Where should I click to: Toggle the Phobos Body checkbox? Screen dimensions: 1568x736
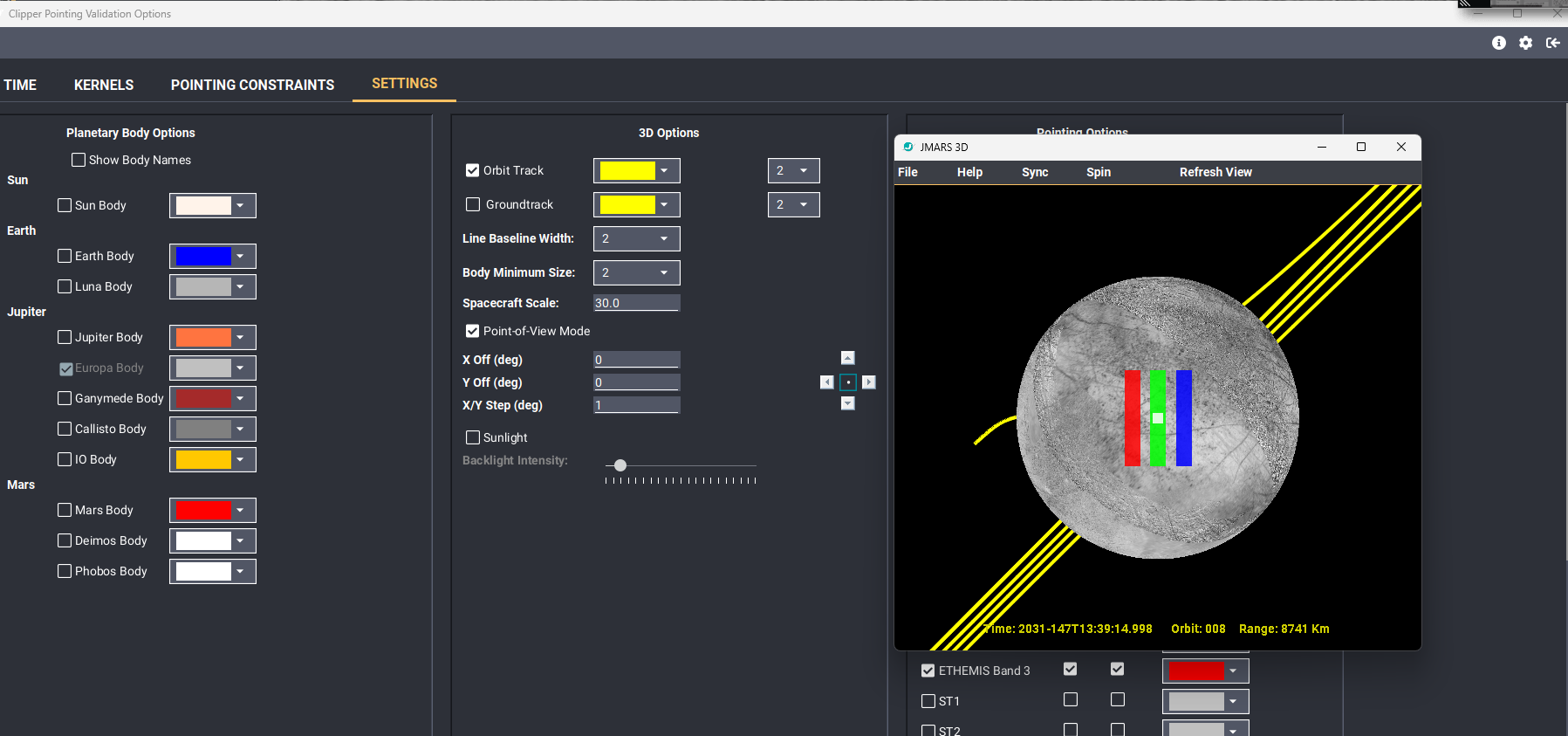[65, 571]
